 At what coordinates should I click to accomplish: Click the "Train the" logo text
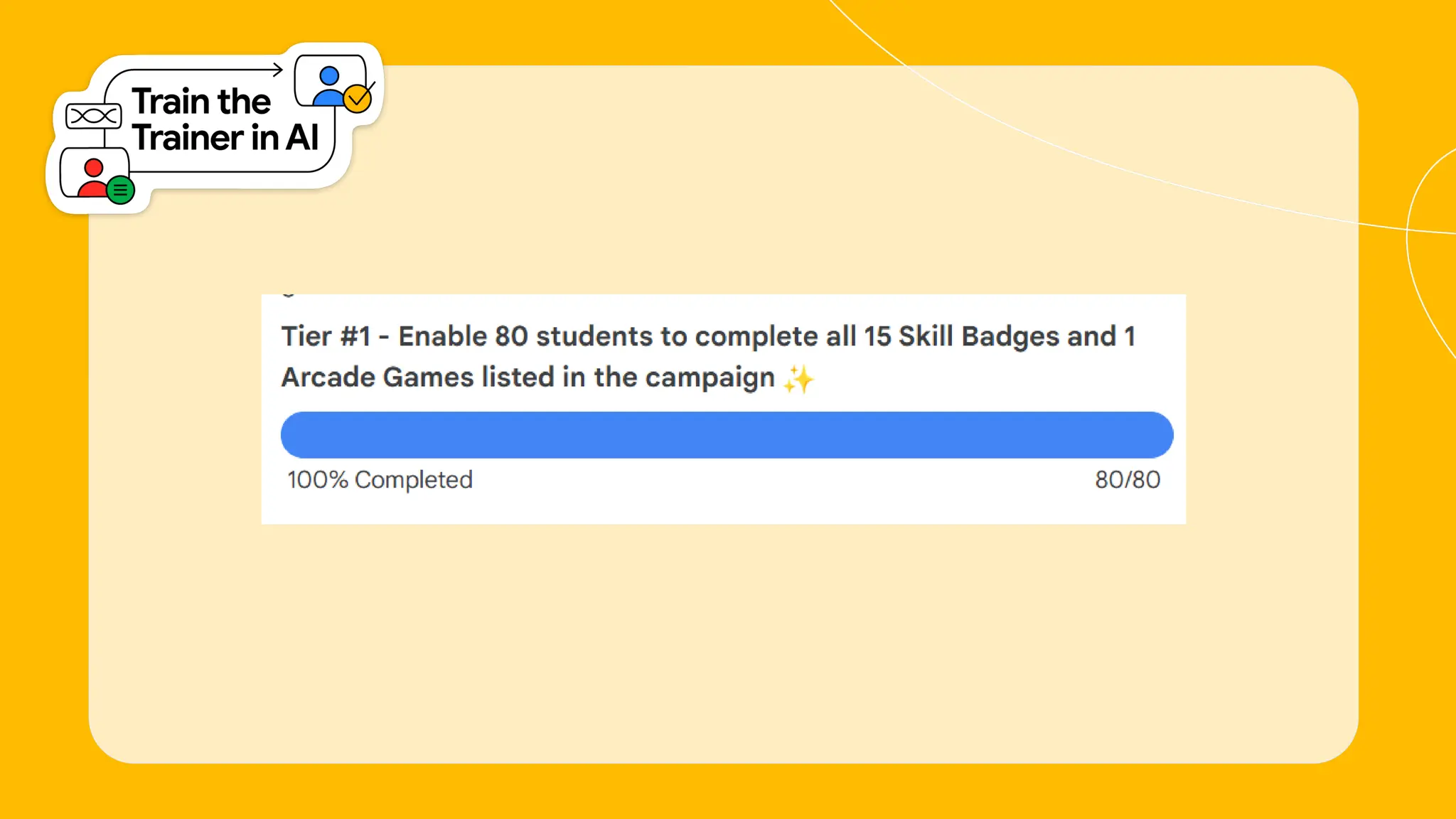coord(201,101)
